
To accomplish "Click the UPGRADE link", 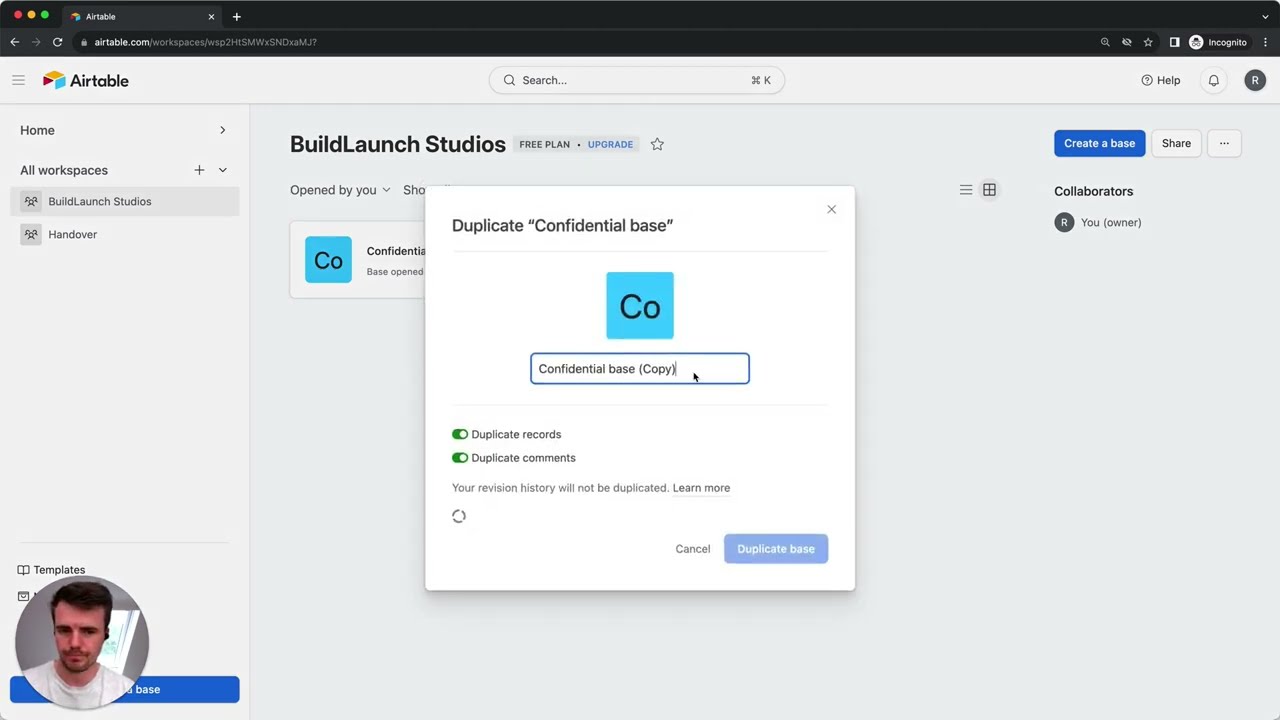I will point(610,144).
